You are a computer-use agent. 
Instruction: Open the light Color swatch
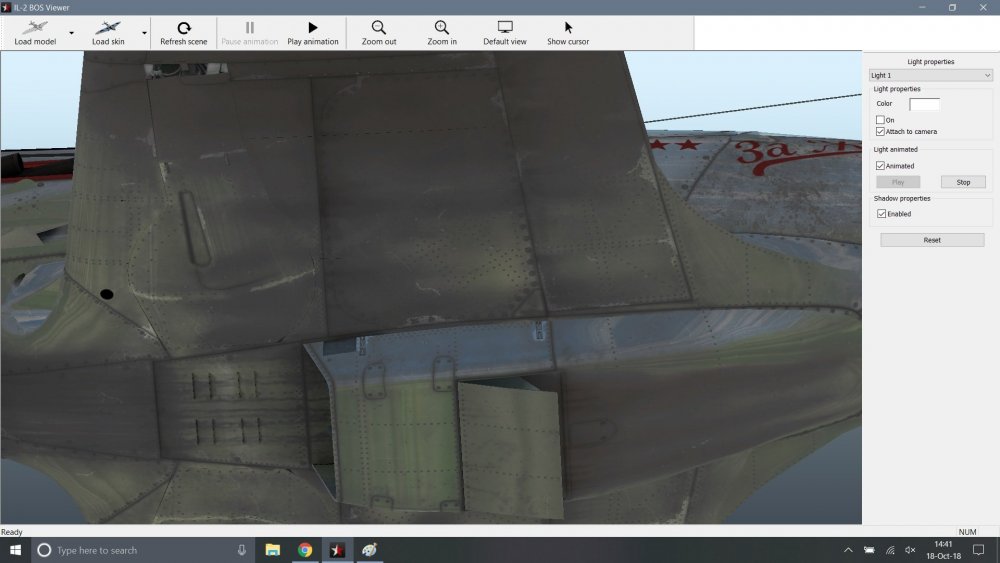pos(924,104)
